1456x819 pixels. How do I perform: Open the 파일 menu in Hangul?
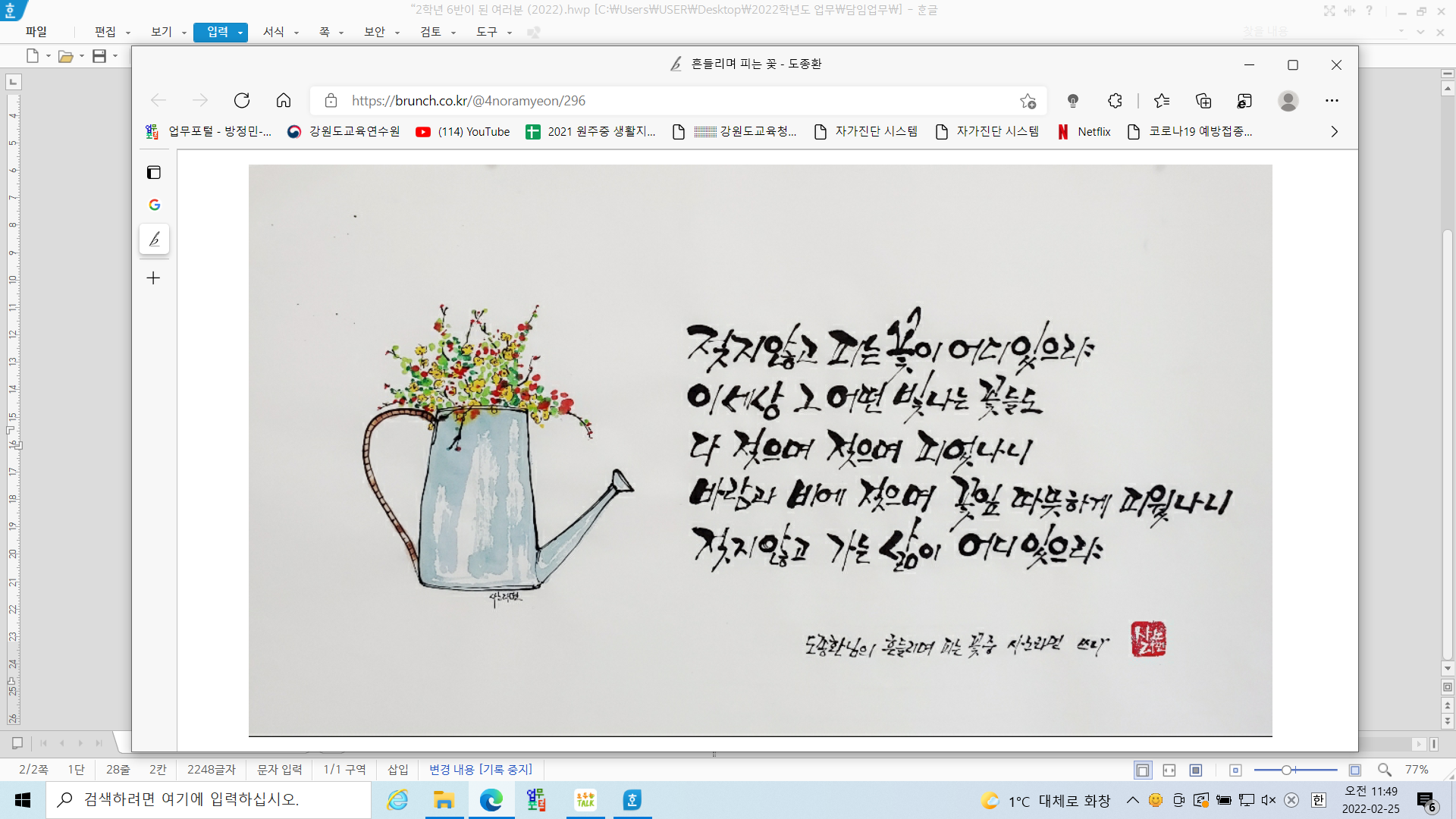36,32
